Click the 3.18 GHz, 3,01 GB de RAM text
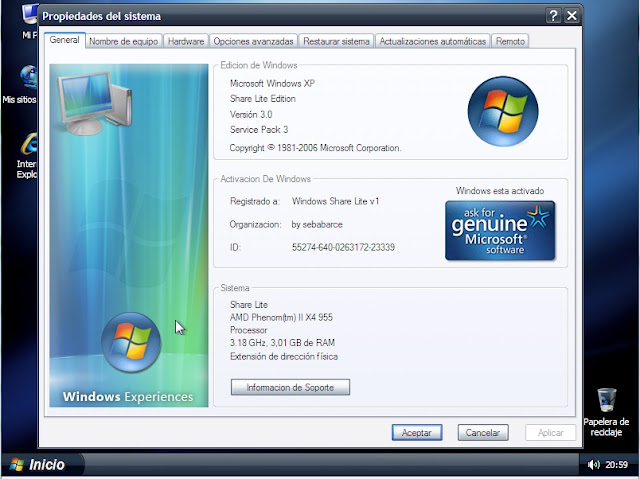 click(x=282, y=343)
